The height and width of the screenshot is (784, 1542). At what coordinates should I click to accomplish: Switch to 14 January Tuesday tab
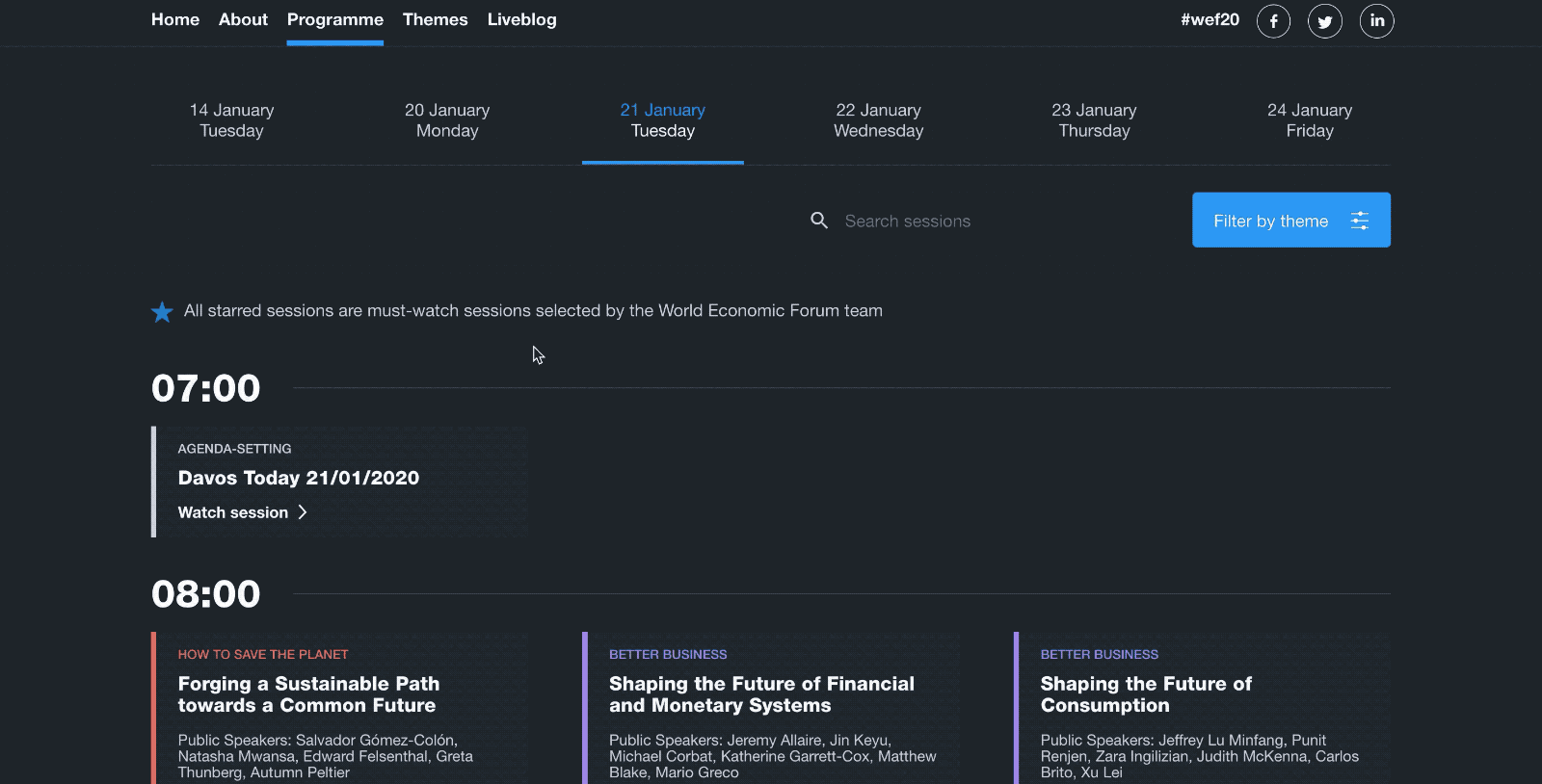coord(231,120)
